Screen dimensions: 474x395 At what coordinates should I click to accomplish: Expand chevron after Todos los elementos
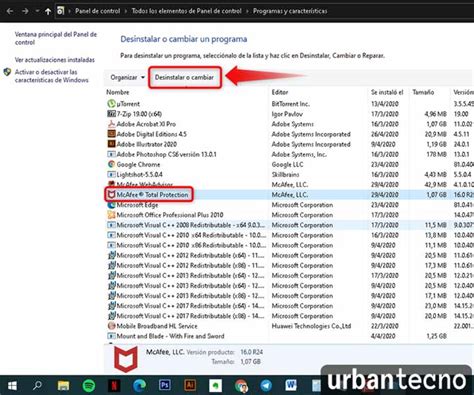click(x=247, y=11)
